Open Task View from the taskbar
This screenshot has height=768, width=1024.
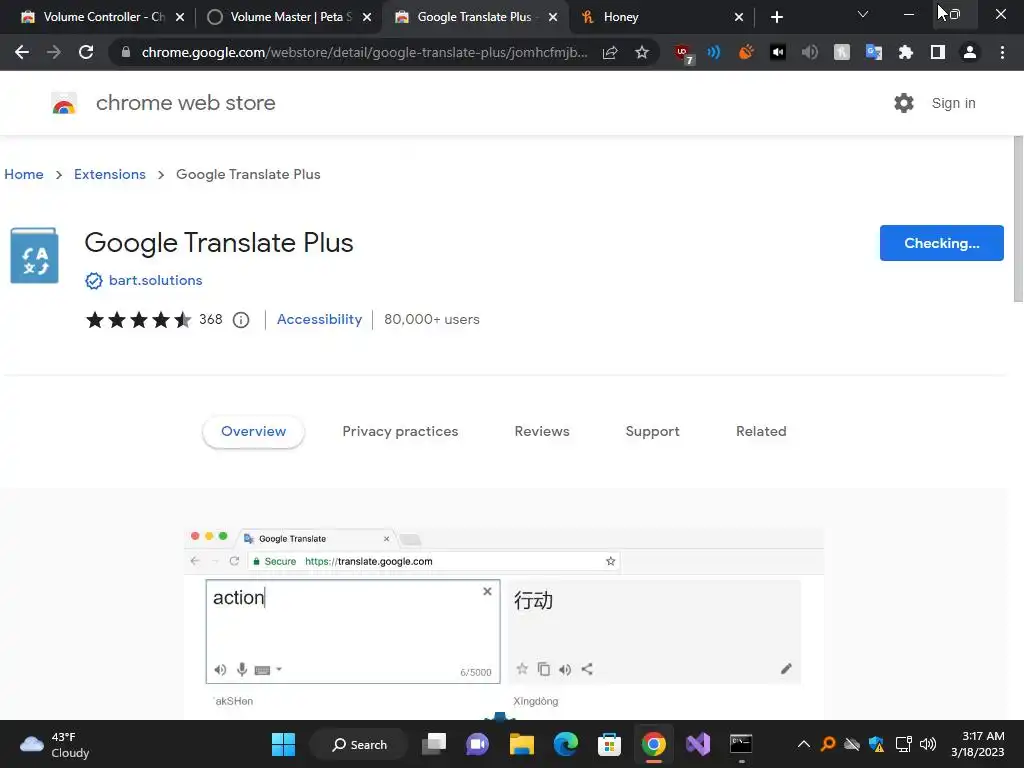[434, 744]
